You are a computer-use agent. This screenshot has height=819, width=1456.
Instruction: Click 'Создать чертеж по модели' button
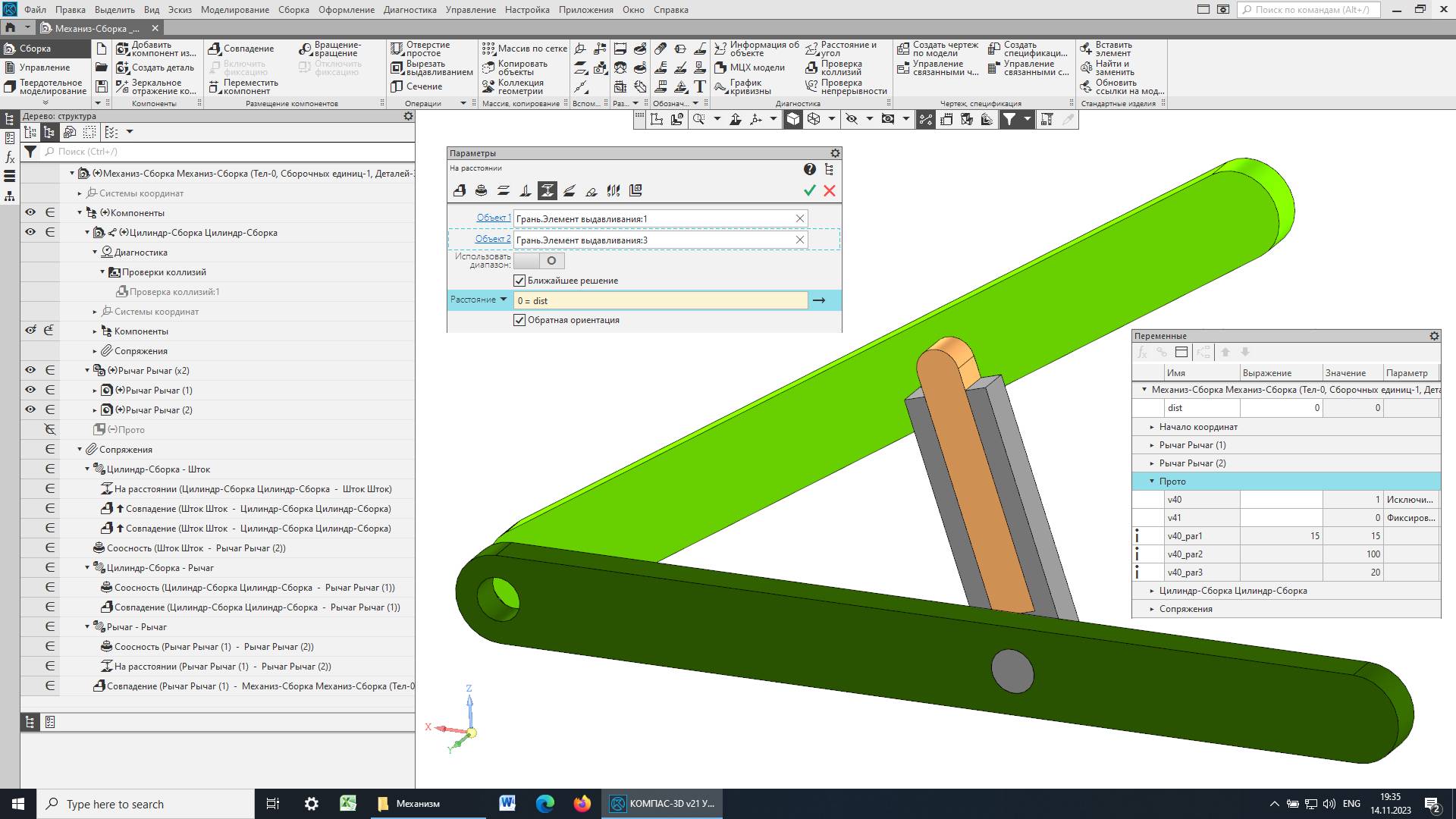[937, 49]
